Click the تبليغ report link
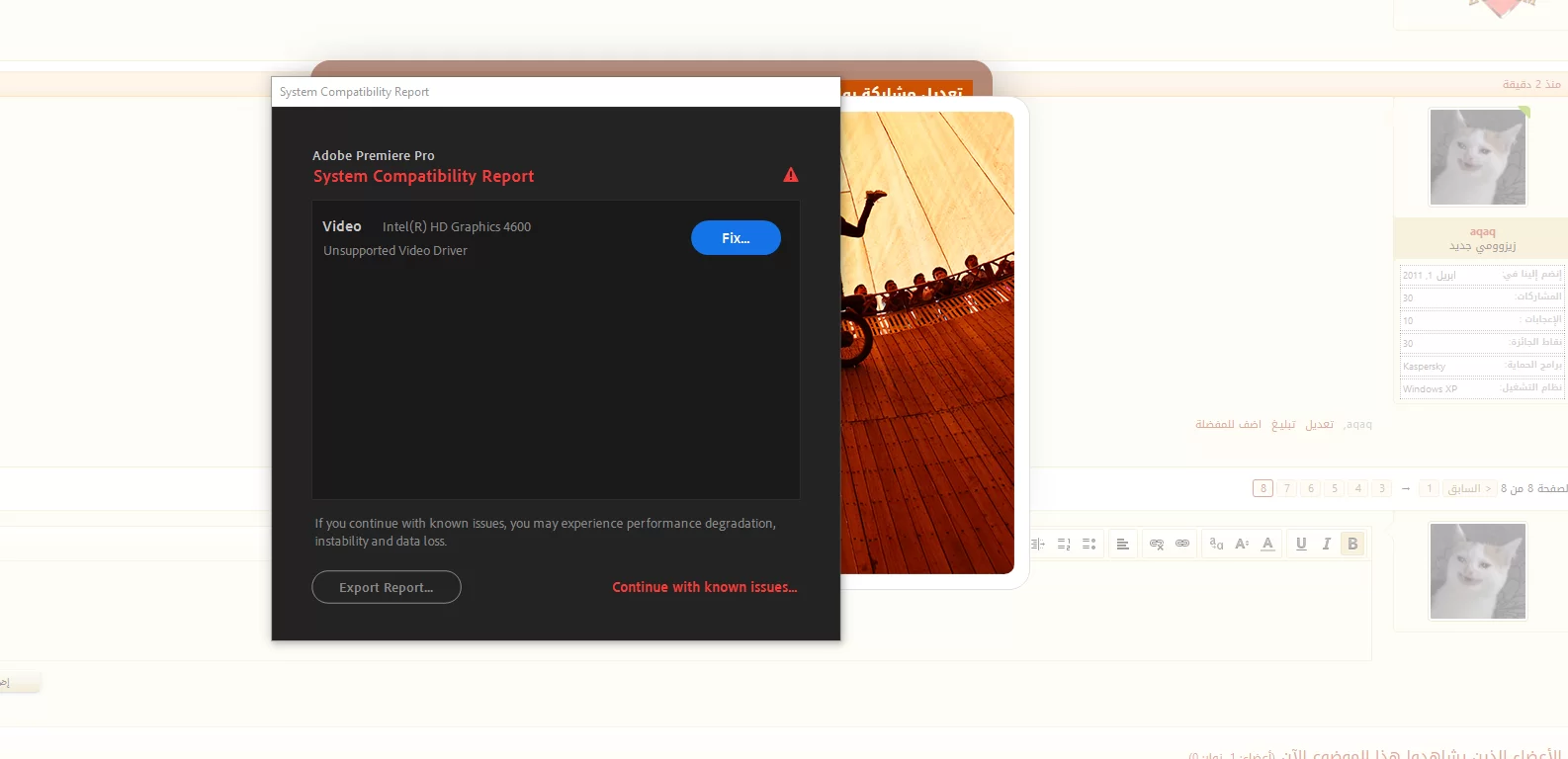1568x759 pixels. 1283,424
